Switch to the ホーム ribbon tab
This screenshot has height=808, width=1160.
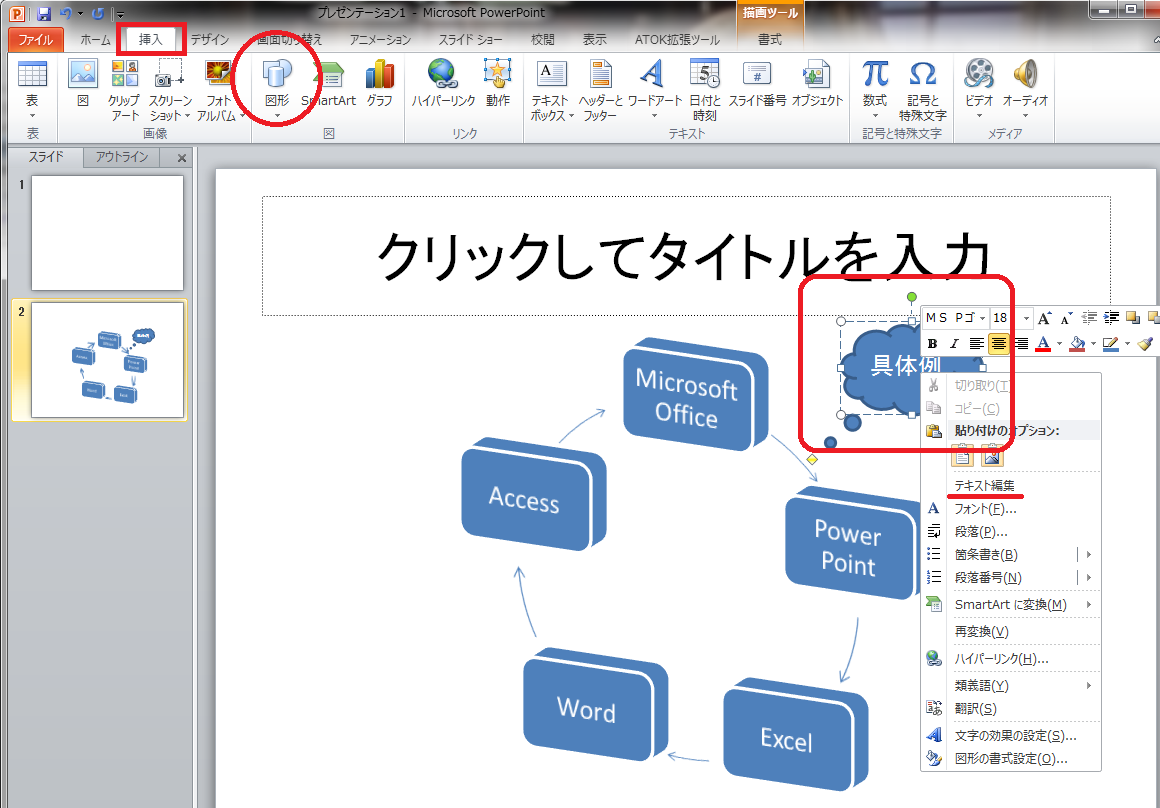95,39
